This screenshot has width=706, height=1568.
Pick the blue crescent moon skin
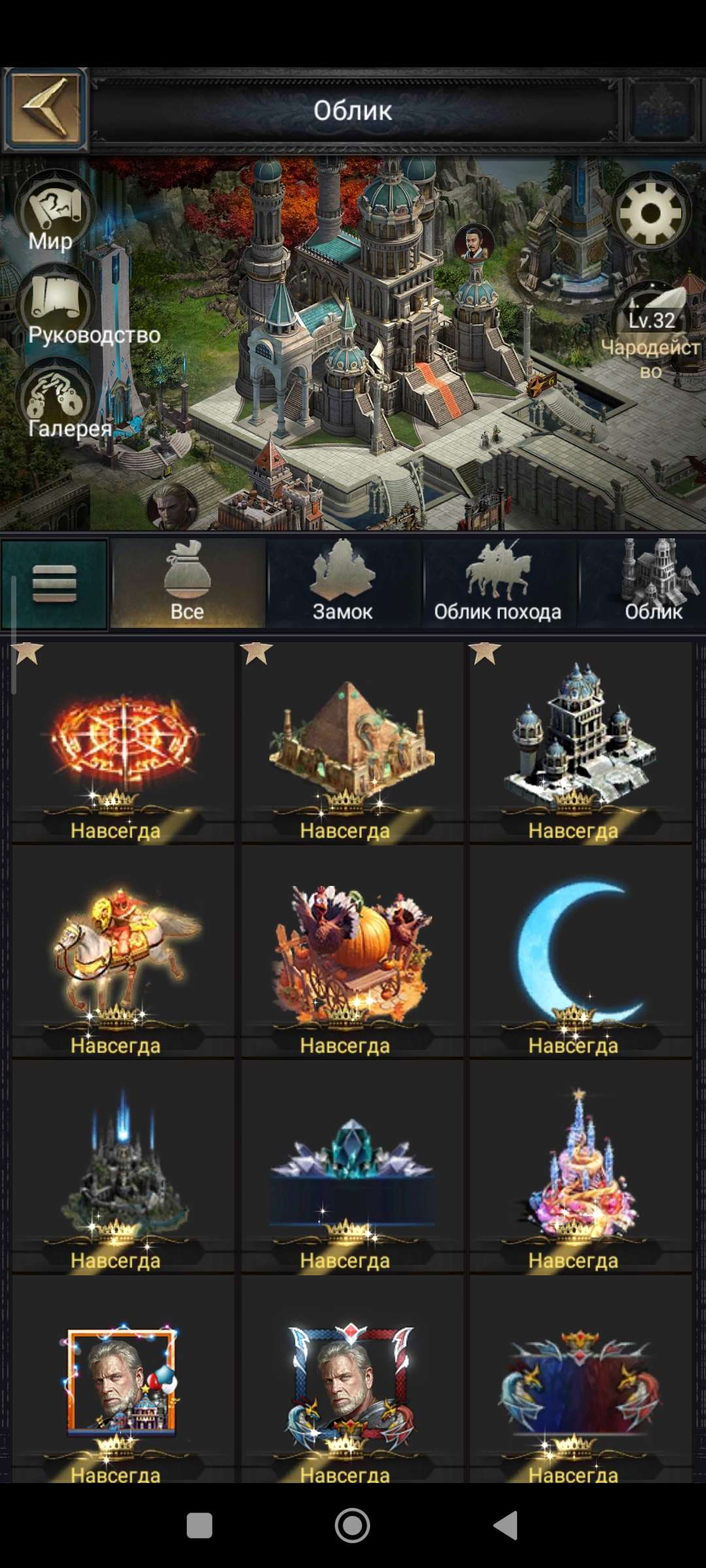(x=580, y=951)
